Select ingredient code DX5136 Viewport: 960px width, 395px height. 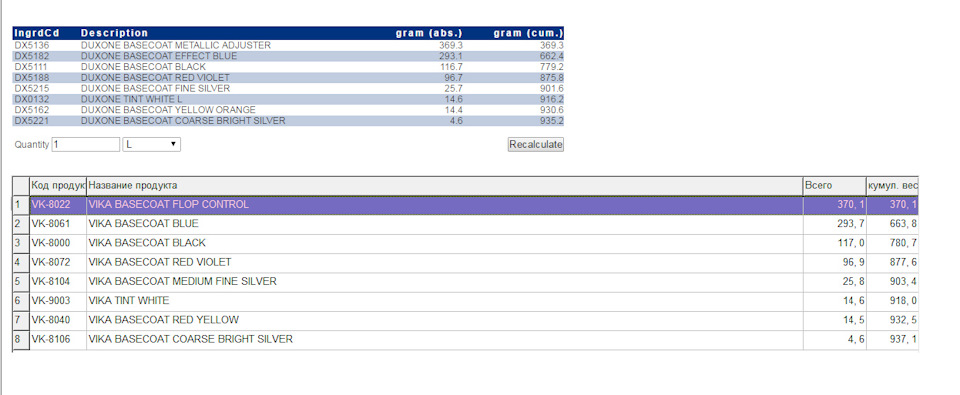pyautogui.click(x=32, y=45)
